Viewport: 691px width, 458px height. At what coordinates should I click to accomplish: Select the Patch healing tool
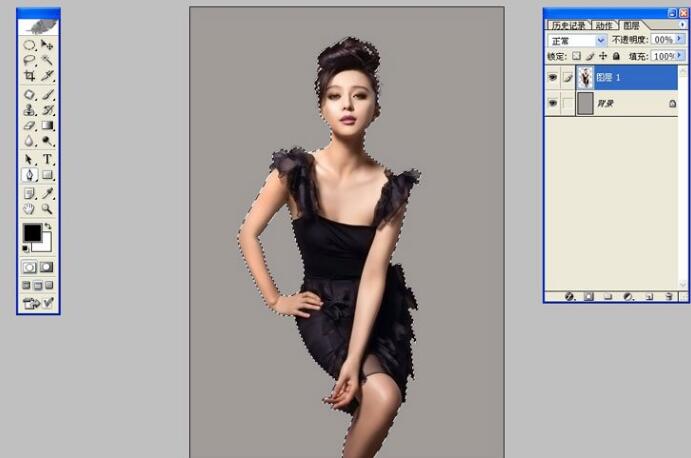point(30,94)
